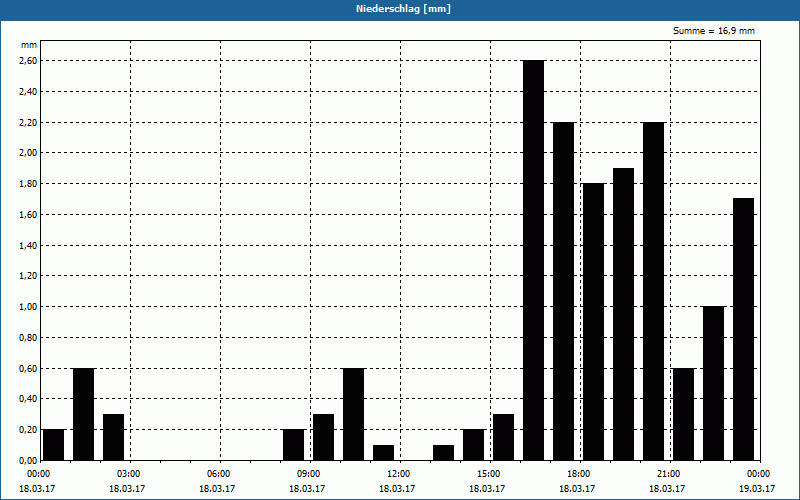Screen dimensions: 800x500
Task: Click the 0,60 mm bar between 09:00 and 12:00
Action: pos(354,414)
